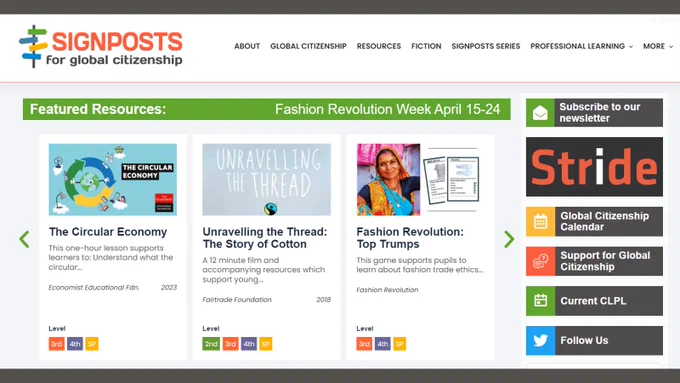Click the previous carousel arrow
Viewport: 680px width, 383px height.
24,239
